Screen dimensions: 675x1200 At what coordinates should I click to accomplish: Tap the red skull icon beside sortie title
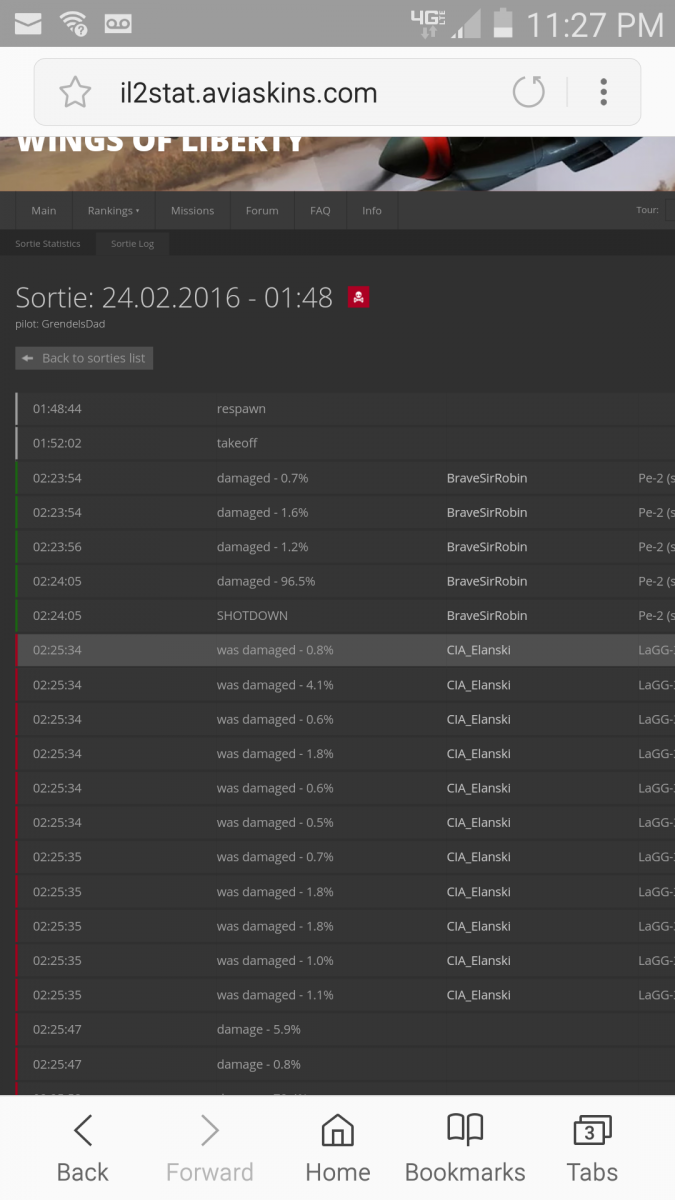[359, 297]
